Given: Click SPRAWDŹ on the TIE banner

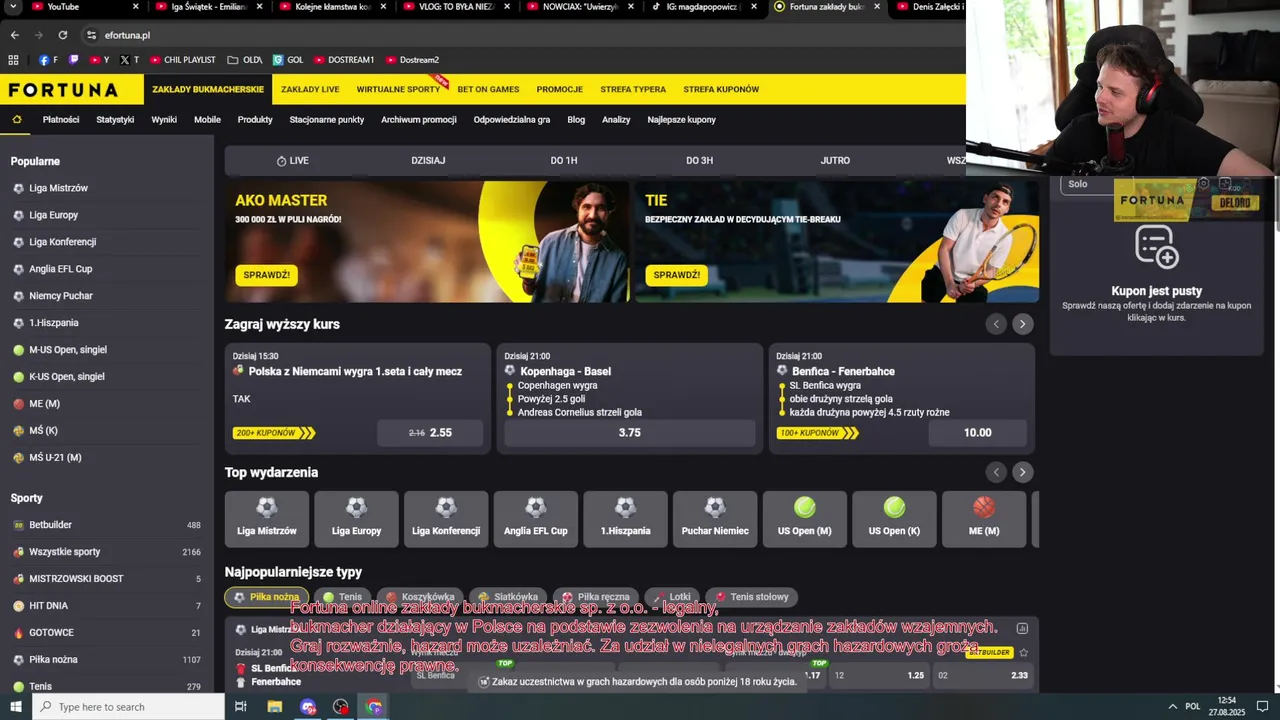Looking at the screenshot, I should tap(676, 275).
